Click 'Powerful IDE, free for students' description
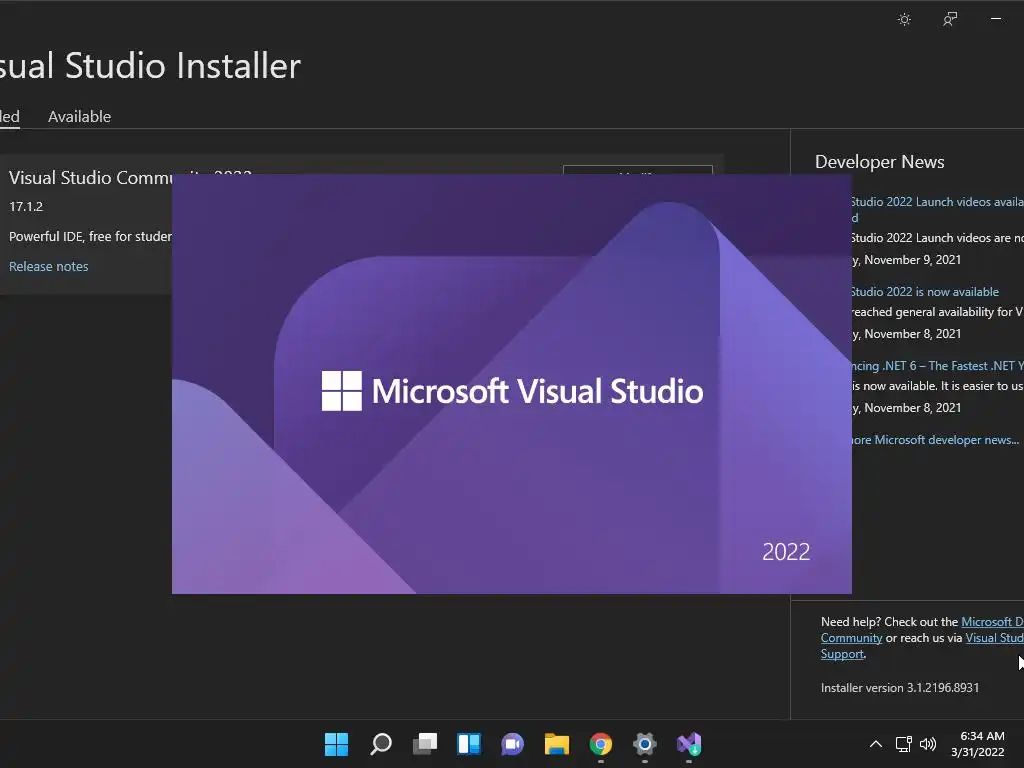Viewport: 1024px width, 768px height. click(90, 236)
